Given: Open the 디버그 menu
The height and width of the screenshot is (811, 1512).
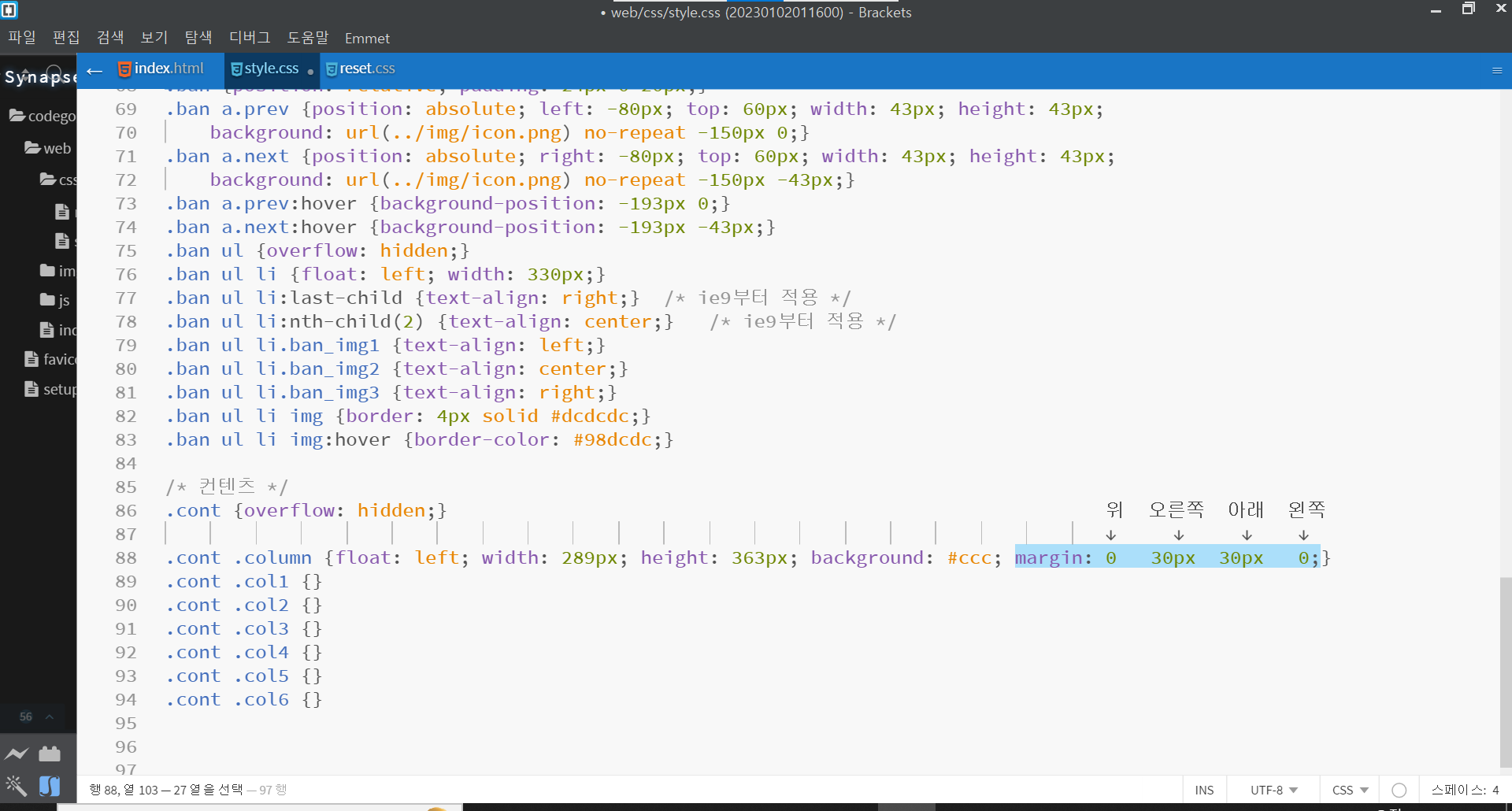Looking at the screenshot, I should pos(250,38).
